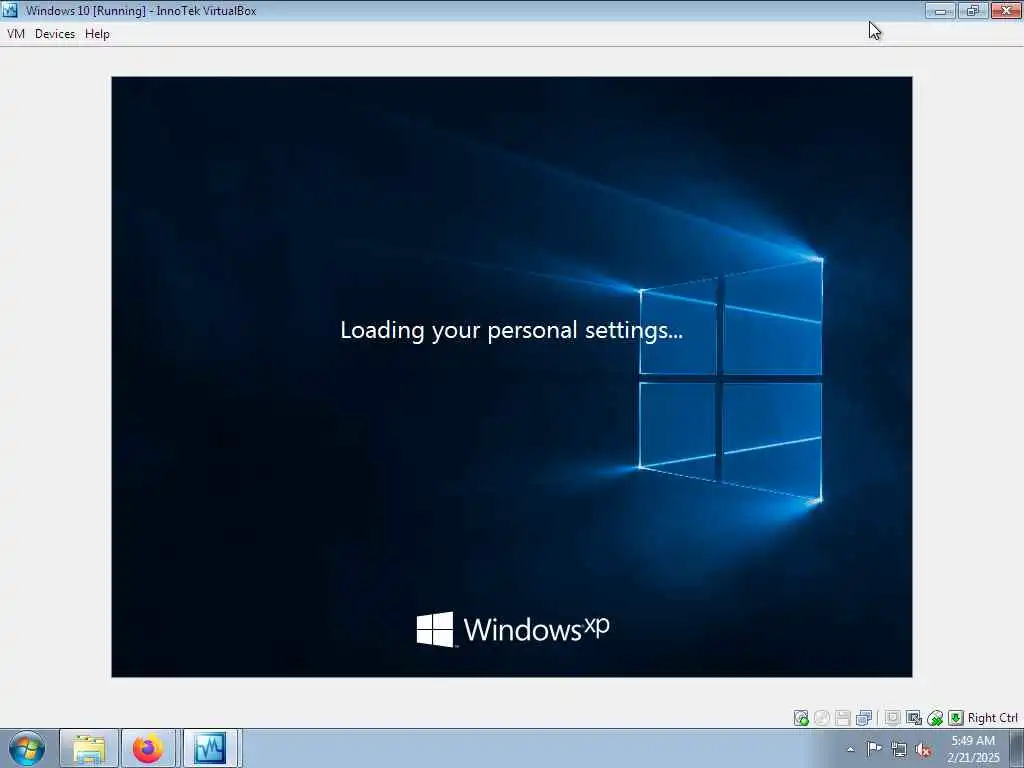This screenshot has height=768, width=1024.
Task: Open the clock showing 5:49 AM
Action: tap(973, 749)
